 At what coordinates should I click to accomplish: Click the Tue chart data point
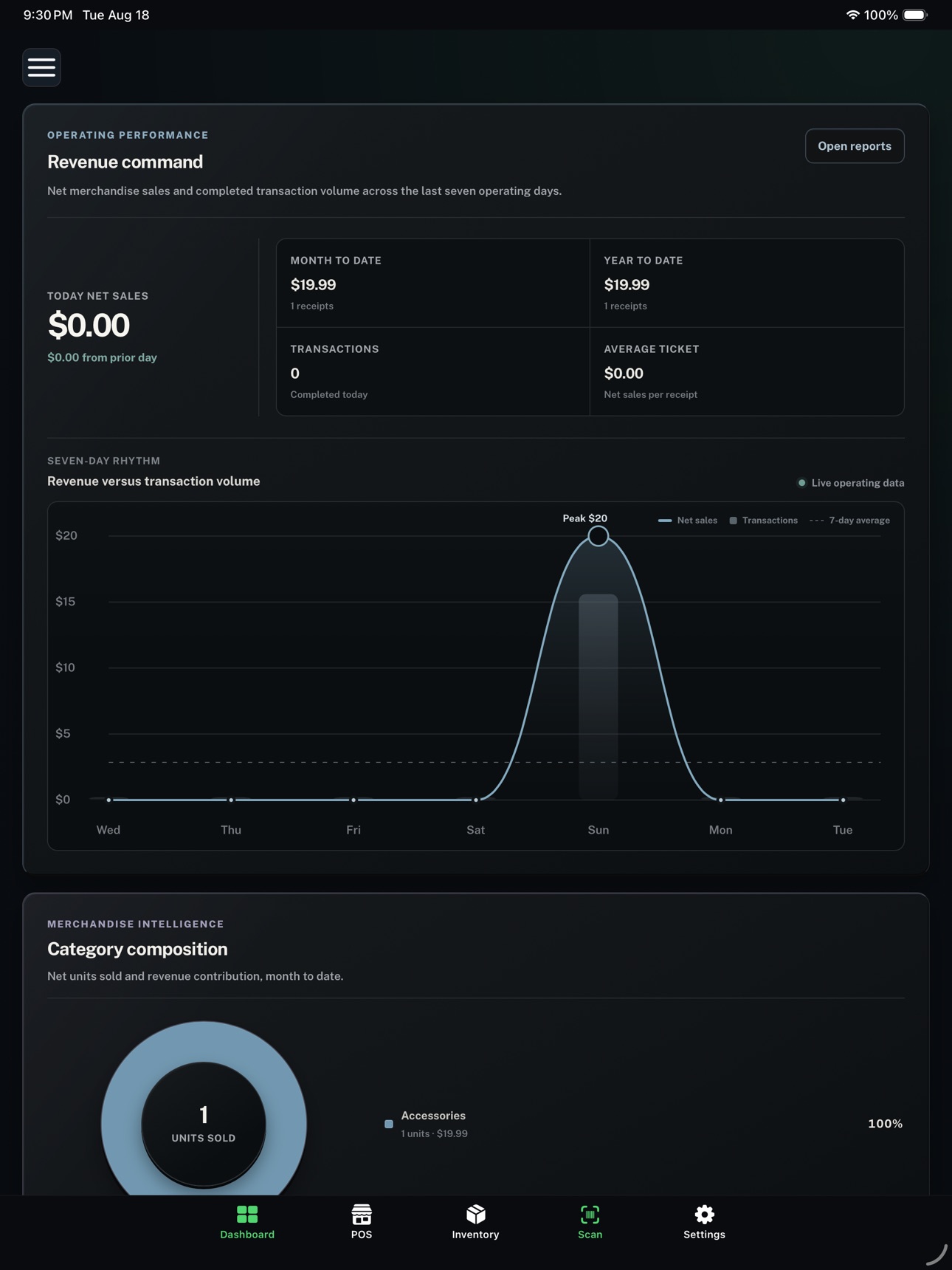(844, 800)
